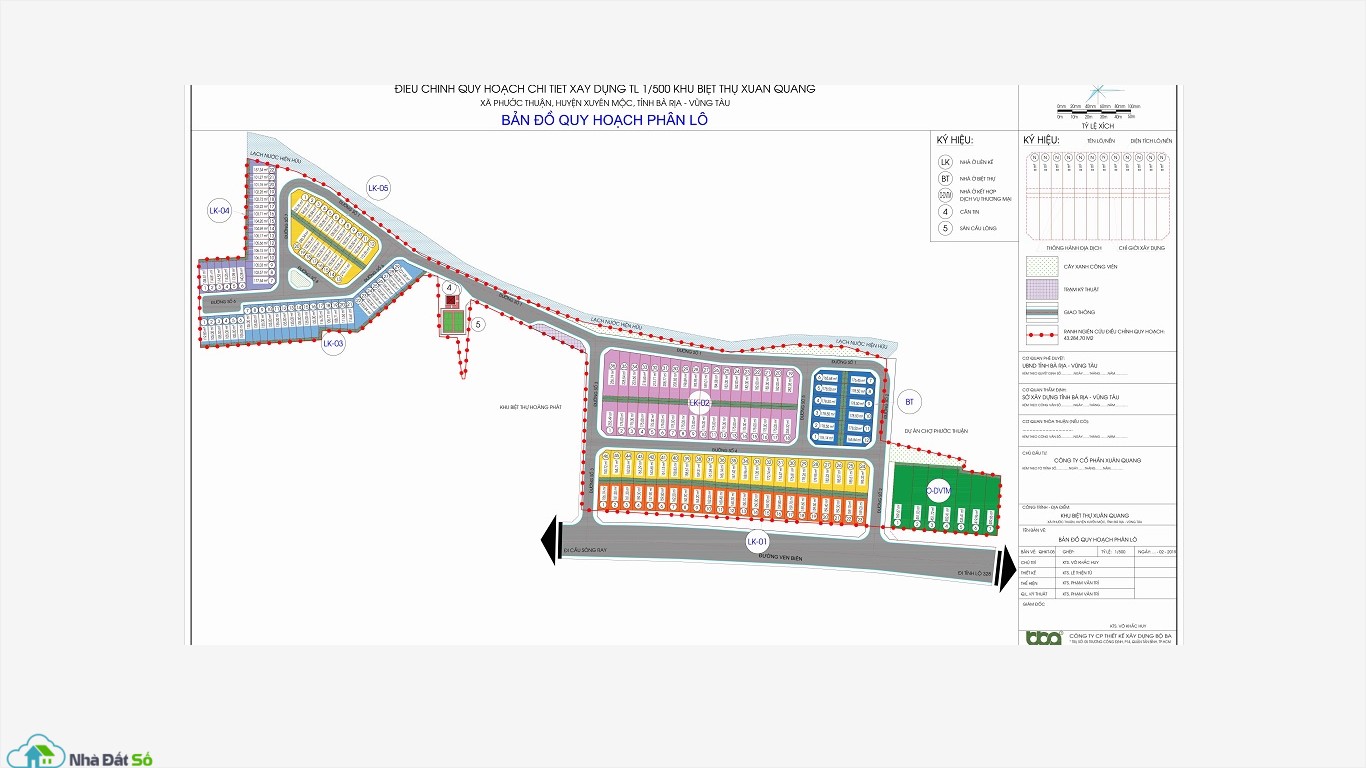The height and width of the screenshot is (768, 1366).
Task: Click the LK legend circle symbol
Action: (945, 161)
